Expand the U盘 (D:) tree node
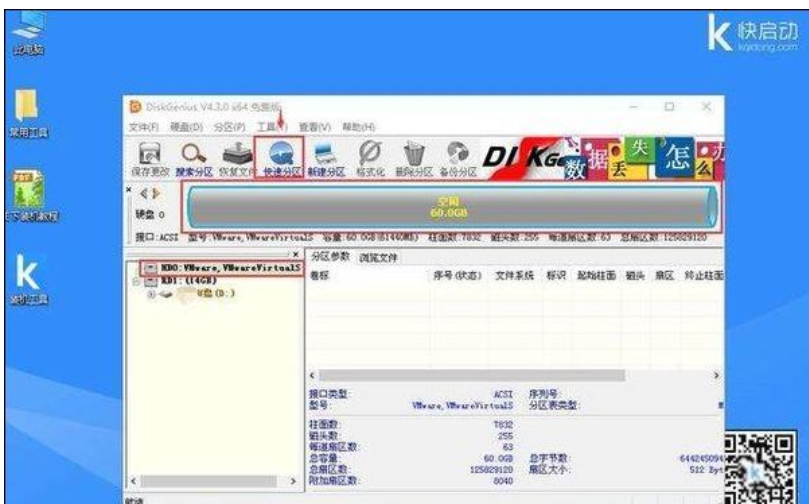809x504 pixels. pyautogui.click(x=151, y=294)
